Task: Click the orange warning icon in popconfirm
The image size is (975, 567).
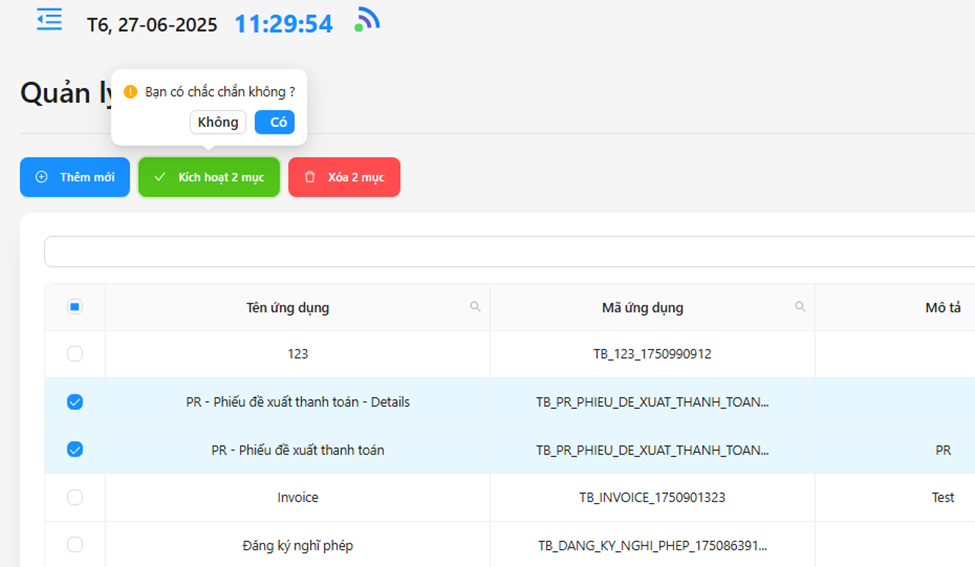Action: coord(130,92)
